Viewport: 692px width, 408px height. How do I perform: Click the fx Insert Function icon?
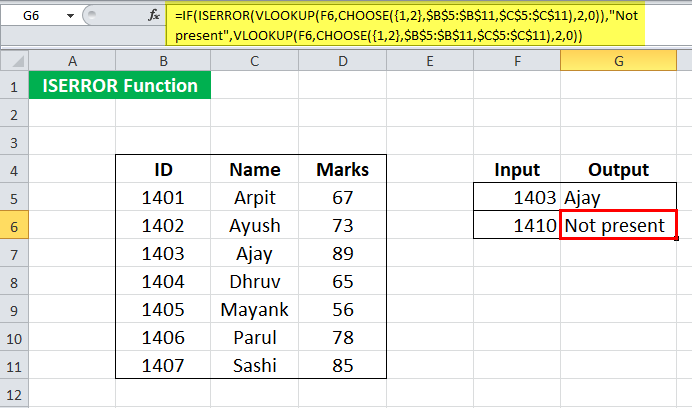click(x=154, y=16)
